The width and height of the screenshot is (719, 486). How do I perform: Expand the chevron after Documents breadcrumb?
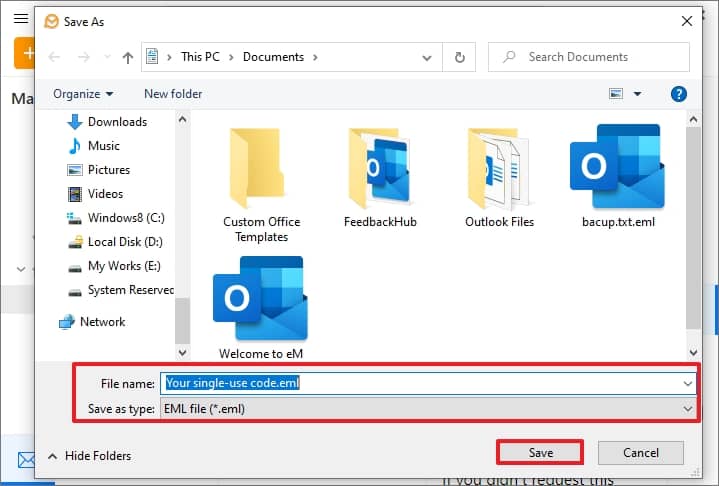(315, 57)
